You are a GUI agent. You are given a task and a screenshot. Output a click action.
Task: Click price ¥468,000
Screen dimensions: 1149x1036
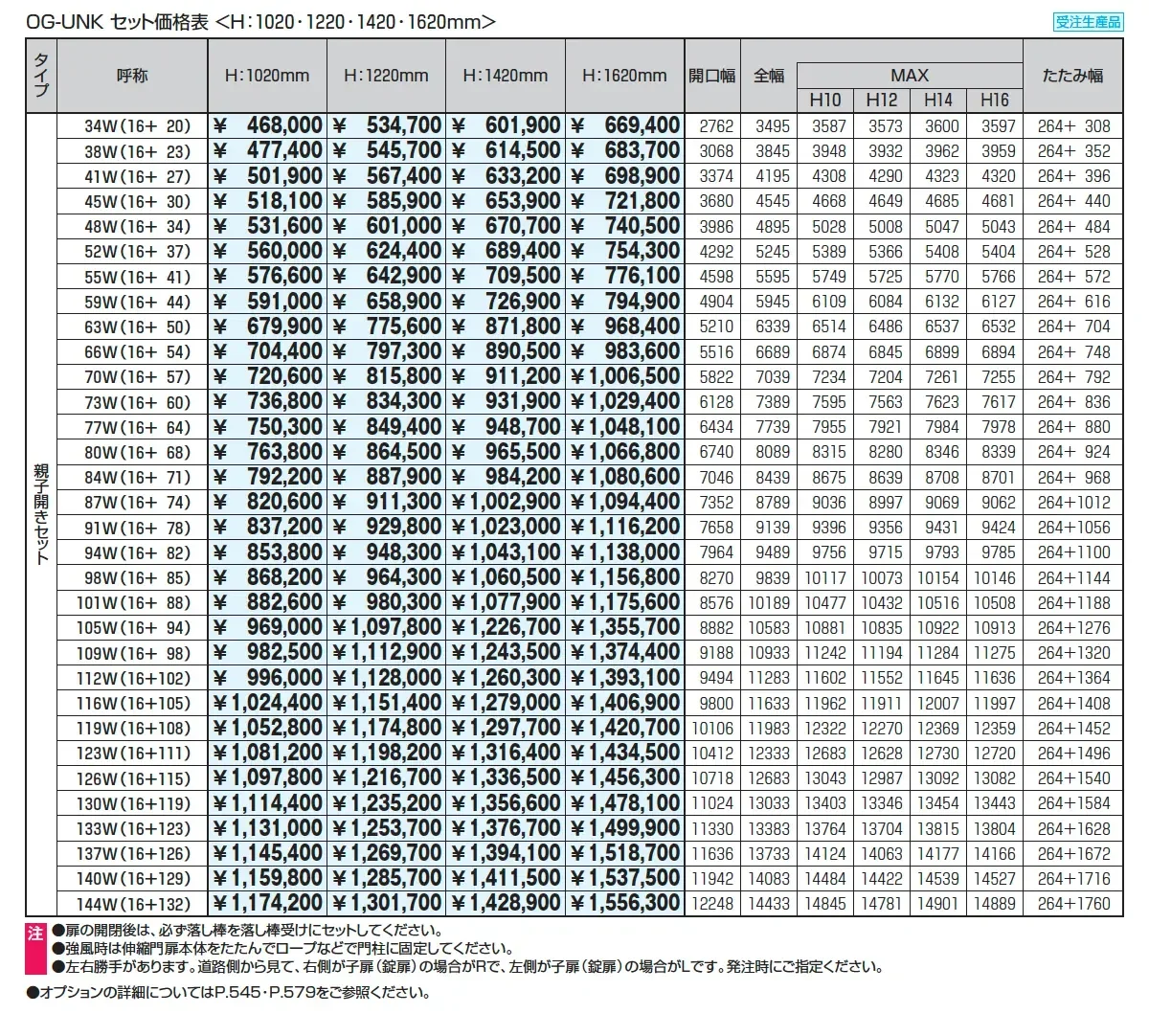[x=267, y=125]
